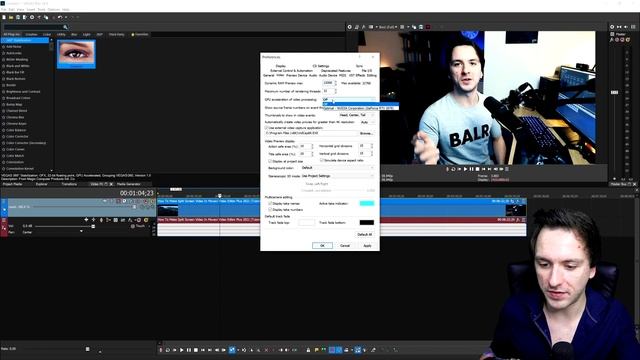The image size is (640, 360).
Task: Click the star beside Border effect
Action: coord(4,85)
